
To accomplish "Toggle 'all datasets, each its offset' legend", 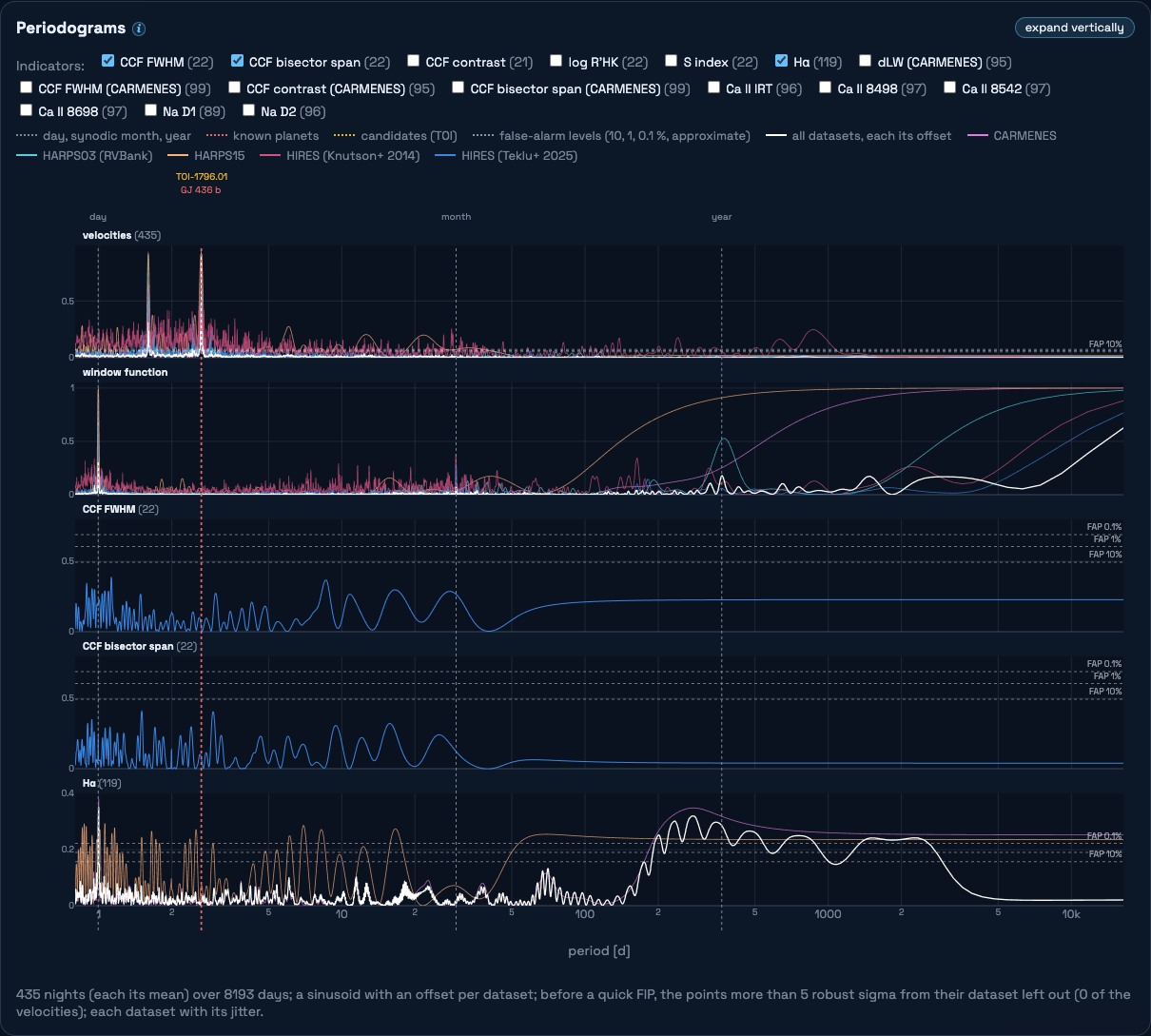I will pos(859,136).
